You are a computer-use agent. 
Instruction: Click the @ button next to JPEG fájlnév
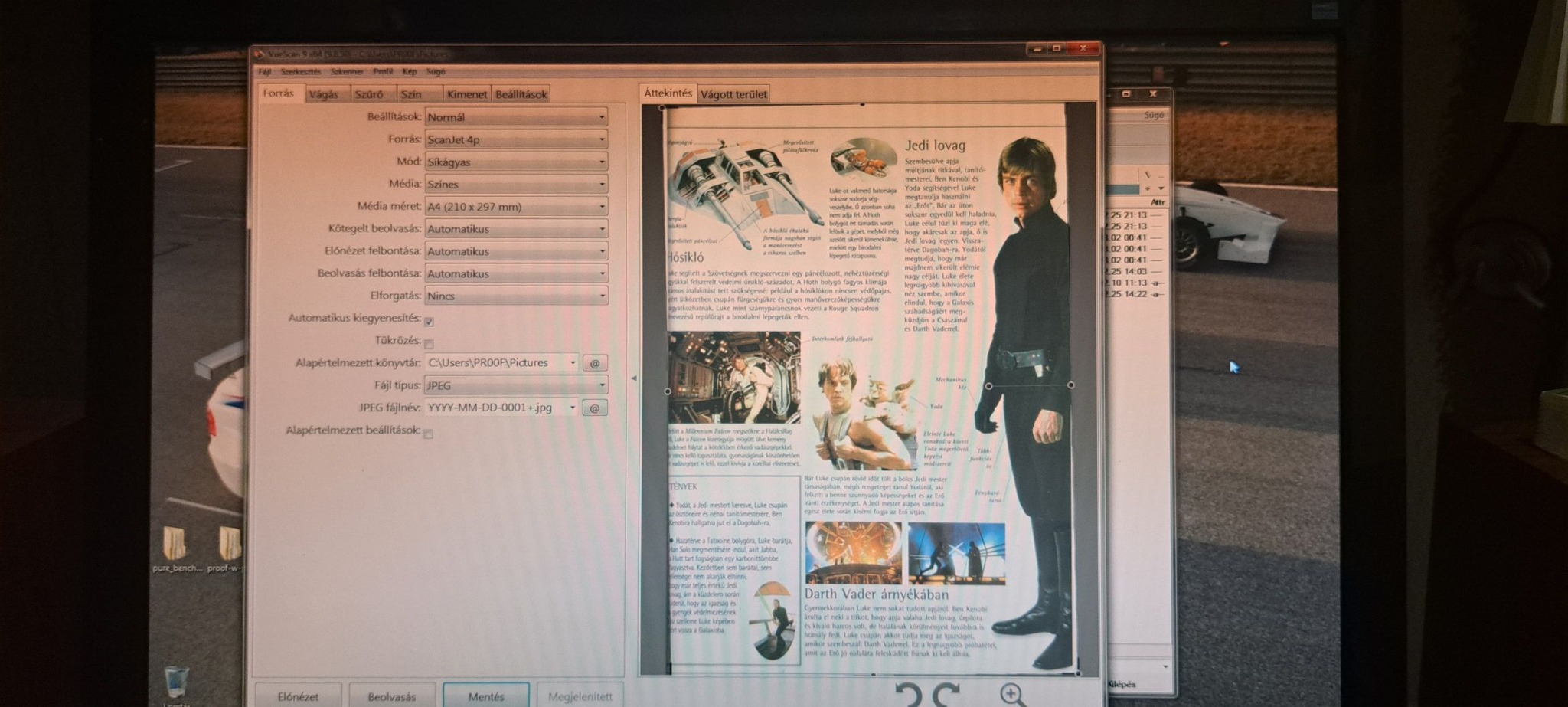tap(595, 408)
